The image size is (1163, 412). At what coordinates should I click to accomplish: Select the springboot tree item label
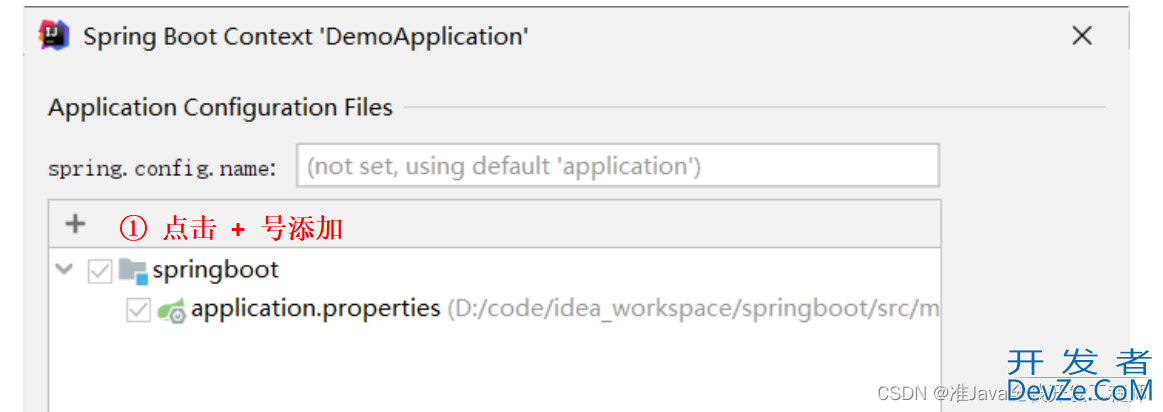pos(216,270)
